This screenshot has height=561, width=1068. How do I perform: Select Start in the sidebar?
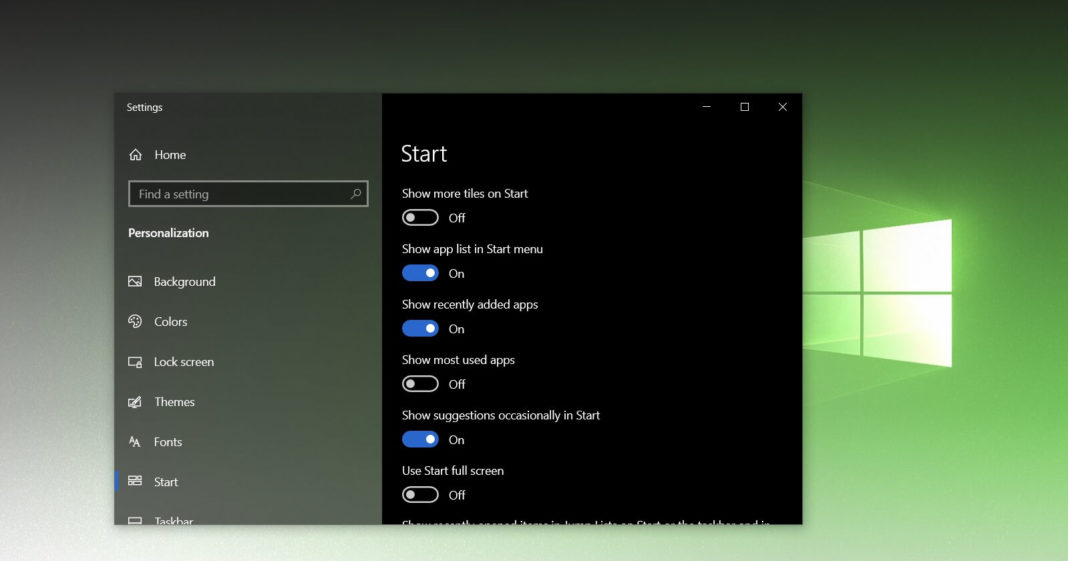(248, 481)
